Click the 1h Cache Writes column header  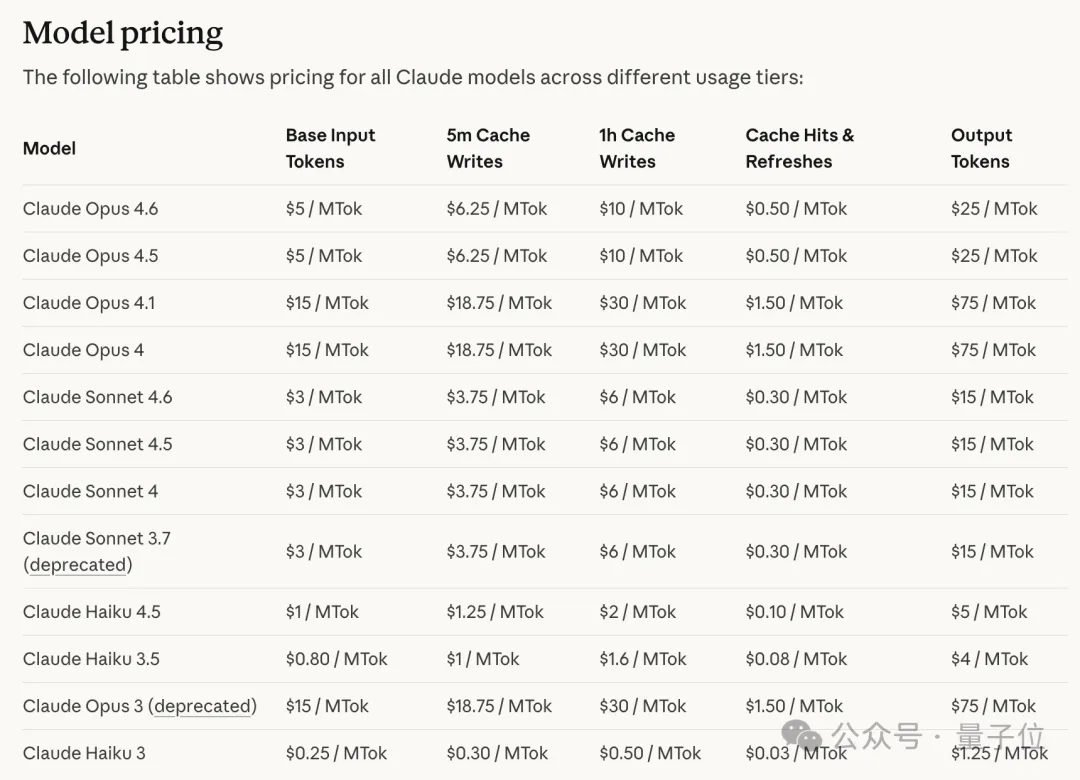[x=637, y=148]
